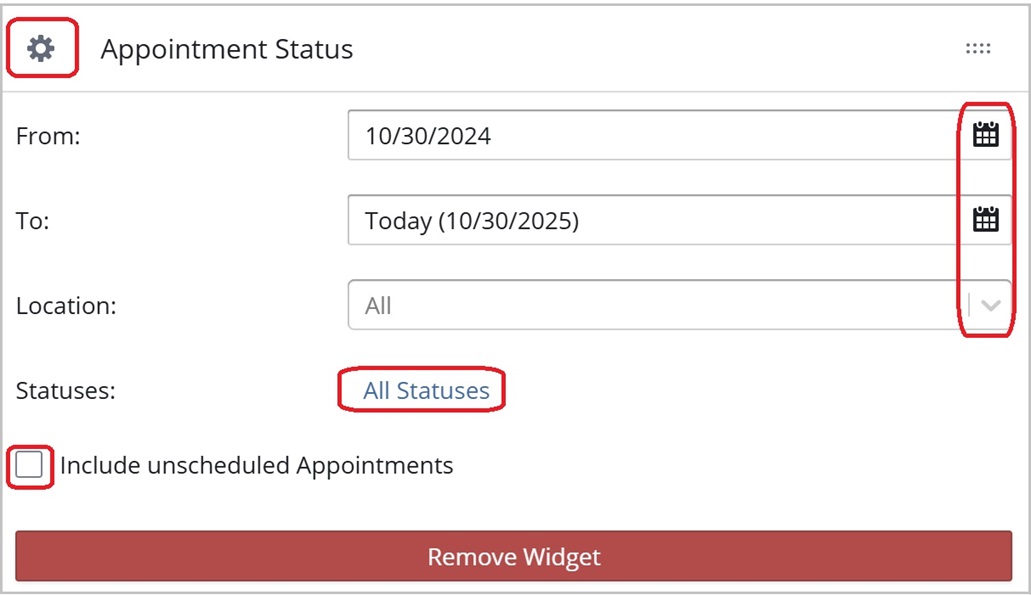Screen dimensions: 1031x595
Task: Click the To date field showing Today
Action: [x=472, y=221]
